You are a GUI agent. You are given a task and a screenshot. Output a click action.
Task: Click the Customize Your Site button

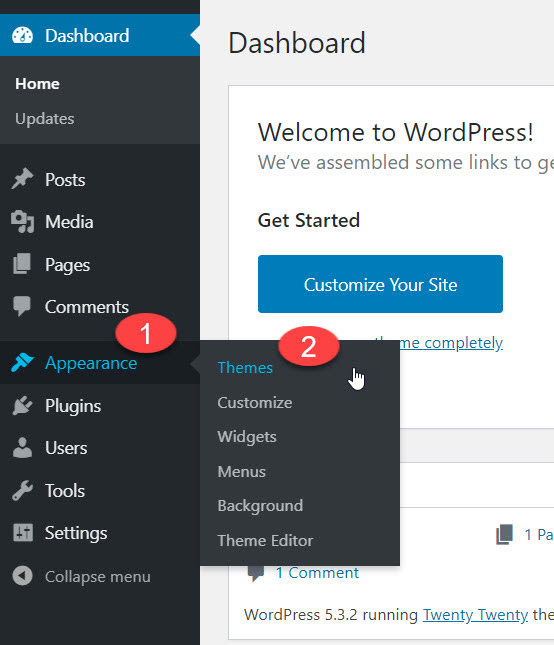pos(380,284)
